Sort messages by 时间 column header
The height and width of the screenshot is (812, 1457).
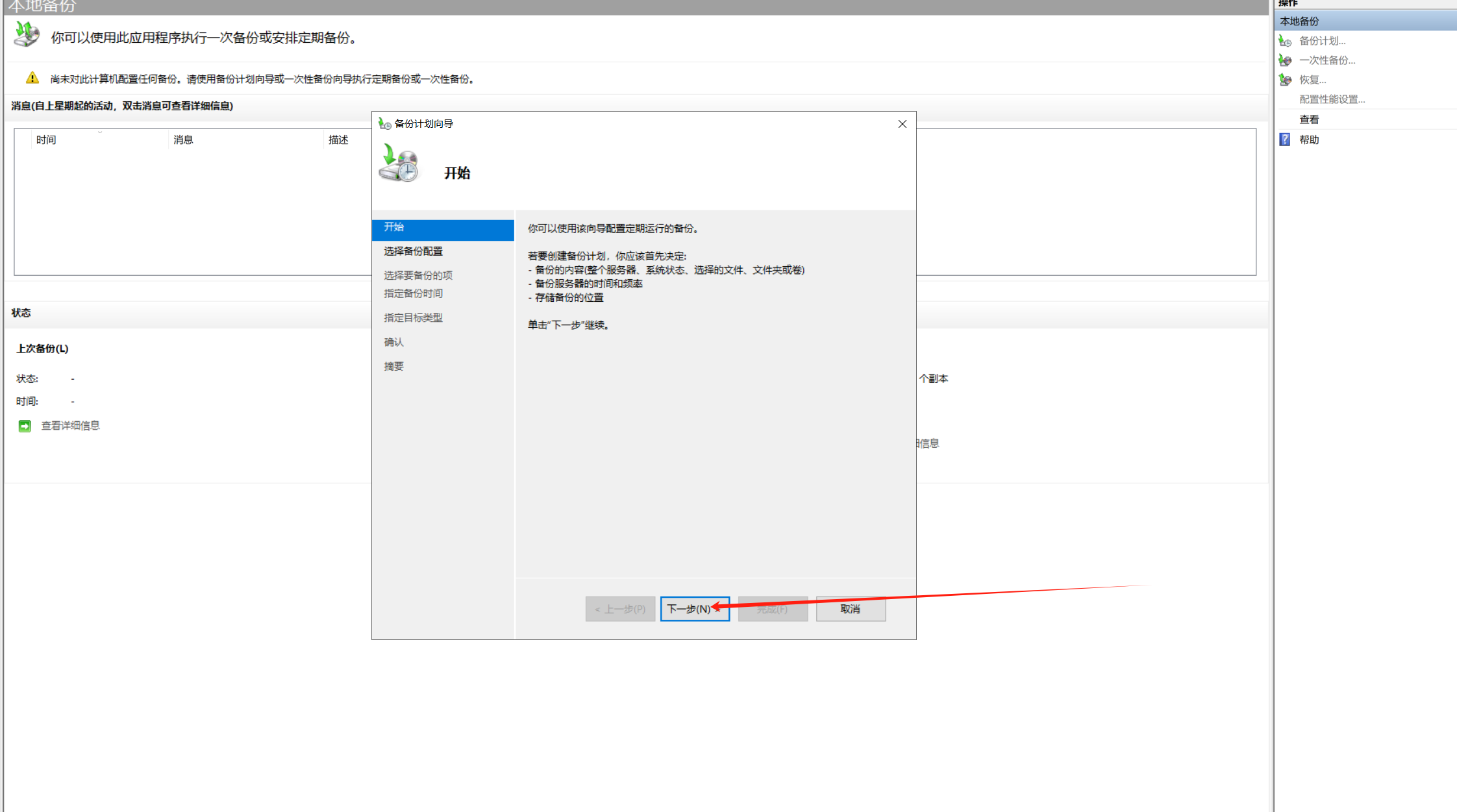click(x=46, y=140)
